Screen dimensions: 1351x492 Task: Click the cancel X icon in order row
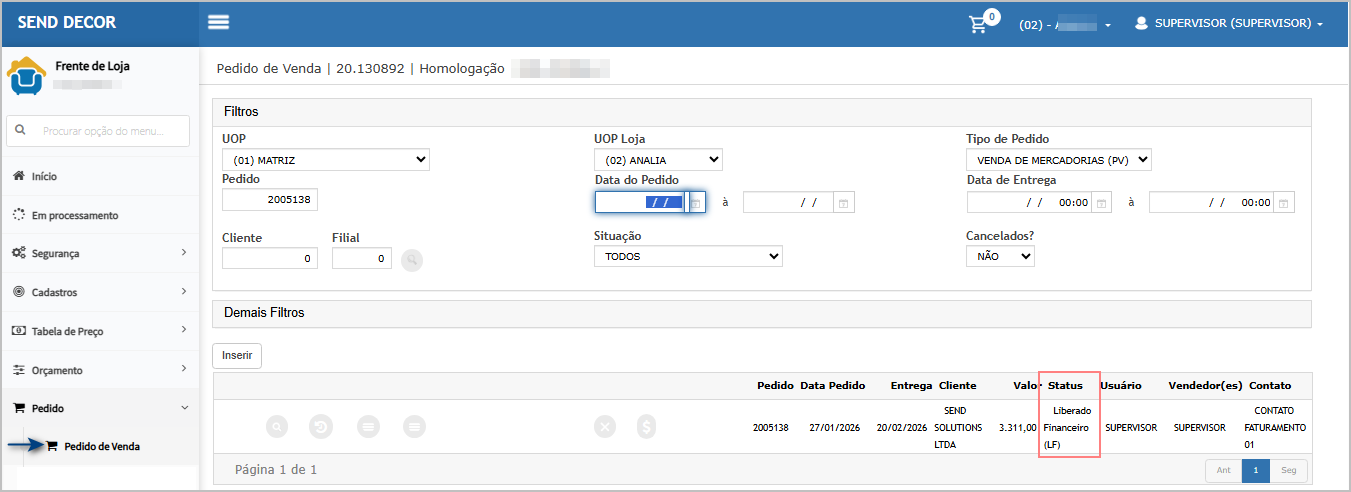pos(605,427)
